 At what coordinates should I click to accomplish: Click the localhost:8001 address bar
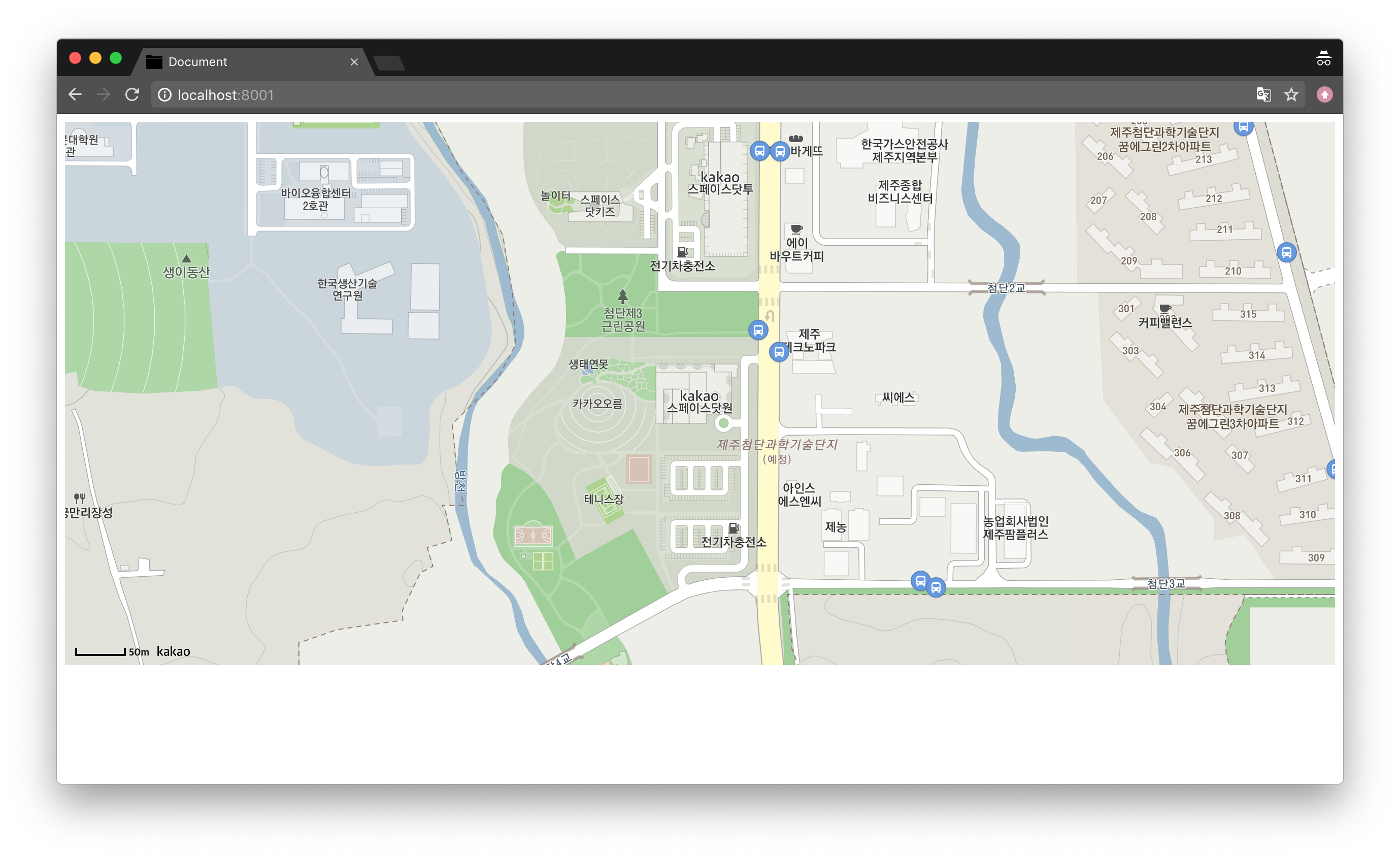point(682,95)
